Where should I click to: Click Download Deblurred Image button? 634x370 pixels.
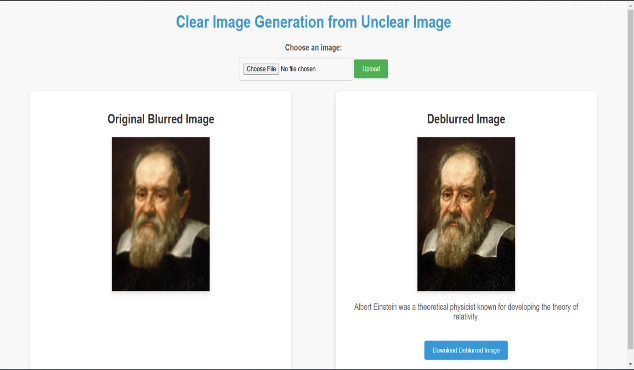coord(466,350)
